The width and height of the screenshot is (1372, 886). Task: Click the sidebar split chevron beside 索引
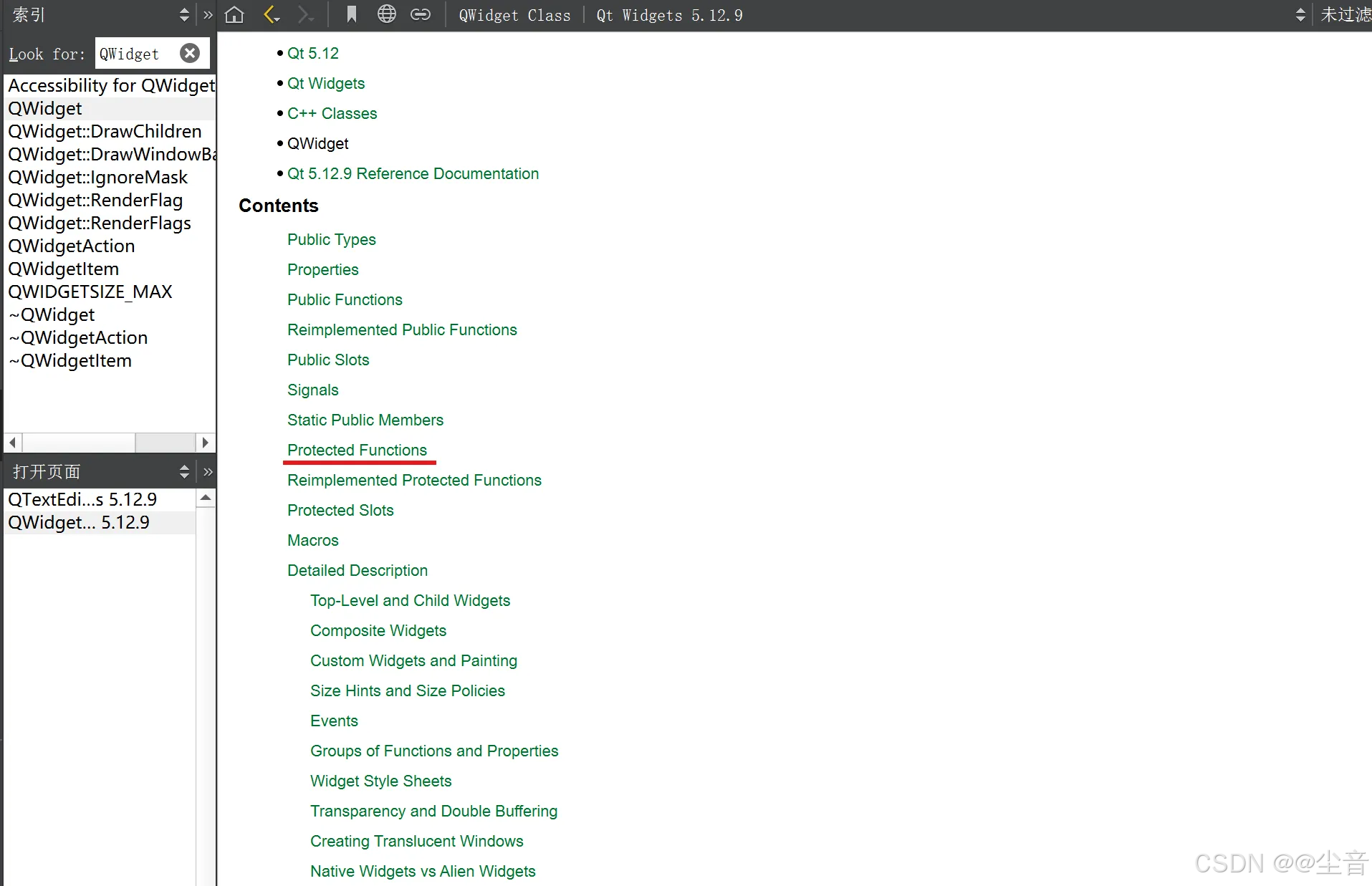208,14
